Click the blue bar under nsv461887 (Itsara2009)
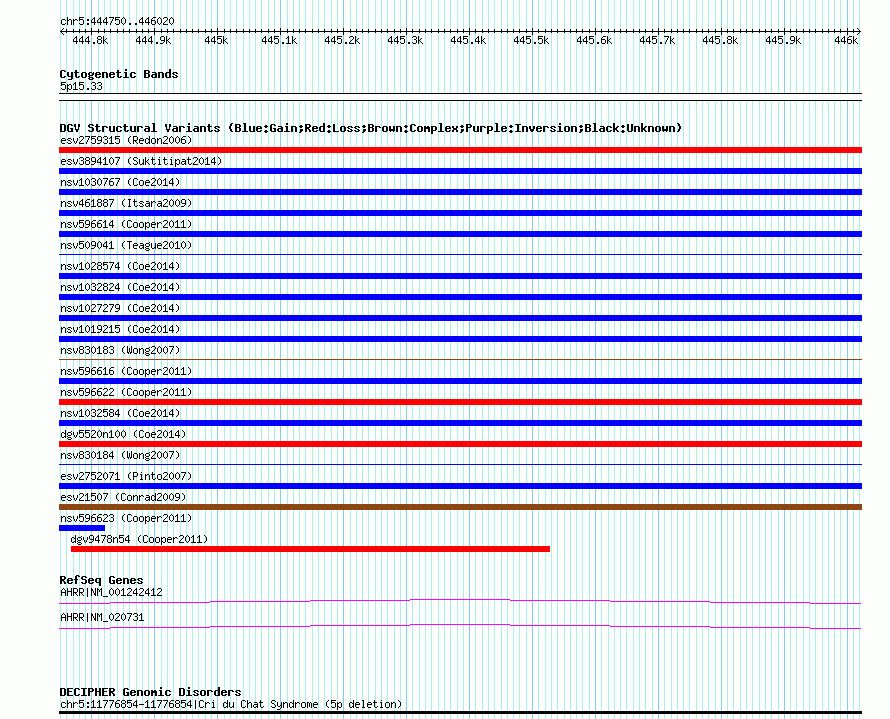This screenshot has height=719, width=890. [460, 213]
